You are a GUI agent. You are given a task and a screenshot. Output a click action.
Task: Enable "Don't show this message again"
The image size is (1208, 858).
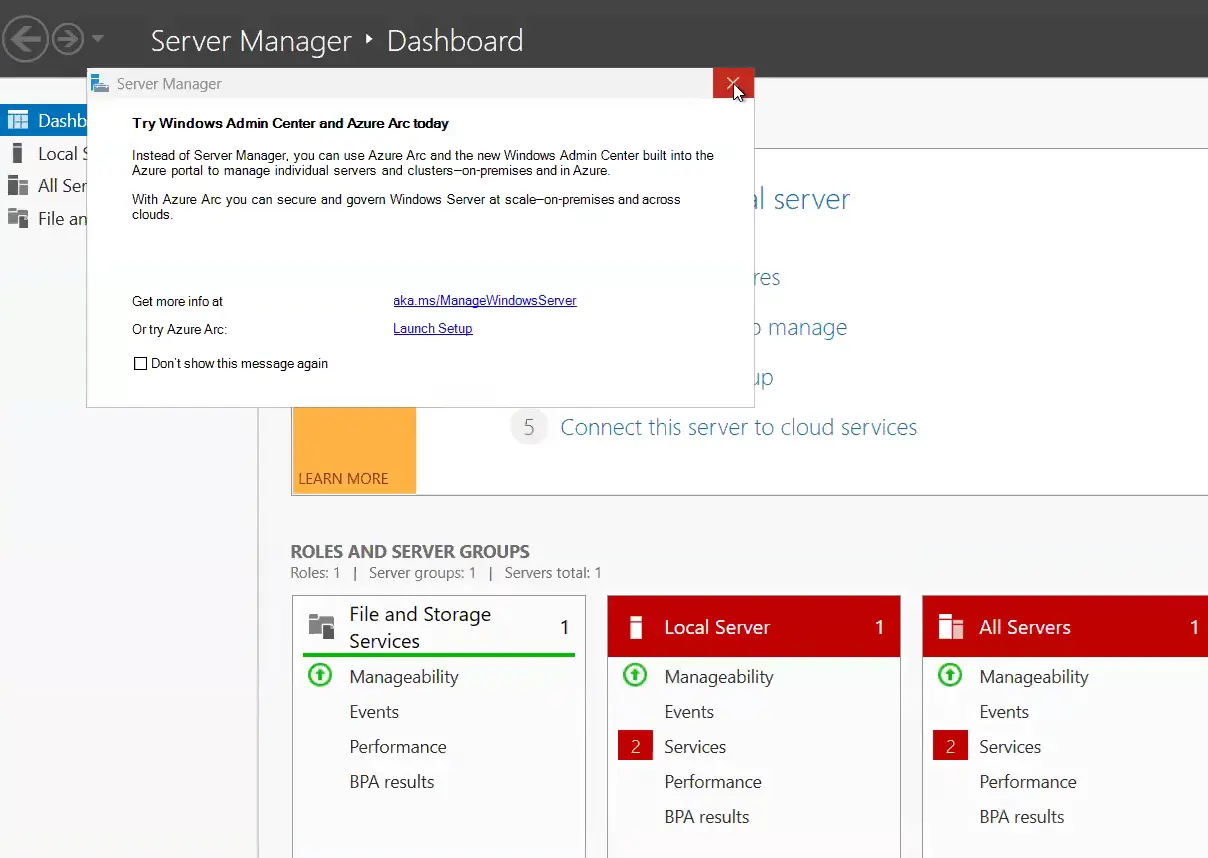tap(141, 364)
